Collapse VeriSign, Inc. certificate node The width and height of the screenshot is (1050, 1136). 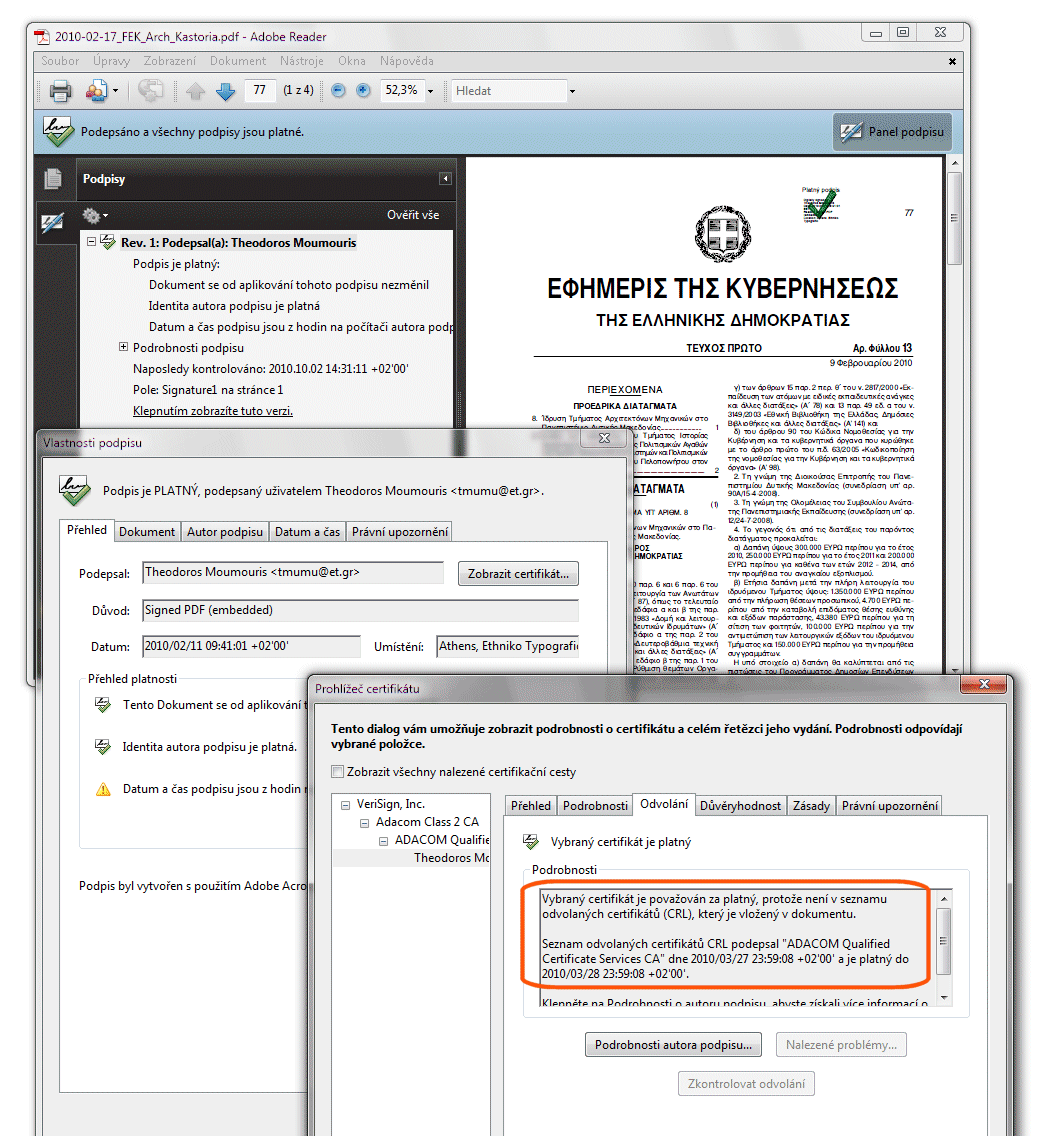click(x=345, y=805)
